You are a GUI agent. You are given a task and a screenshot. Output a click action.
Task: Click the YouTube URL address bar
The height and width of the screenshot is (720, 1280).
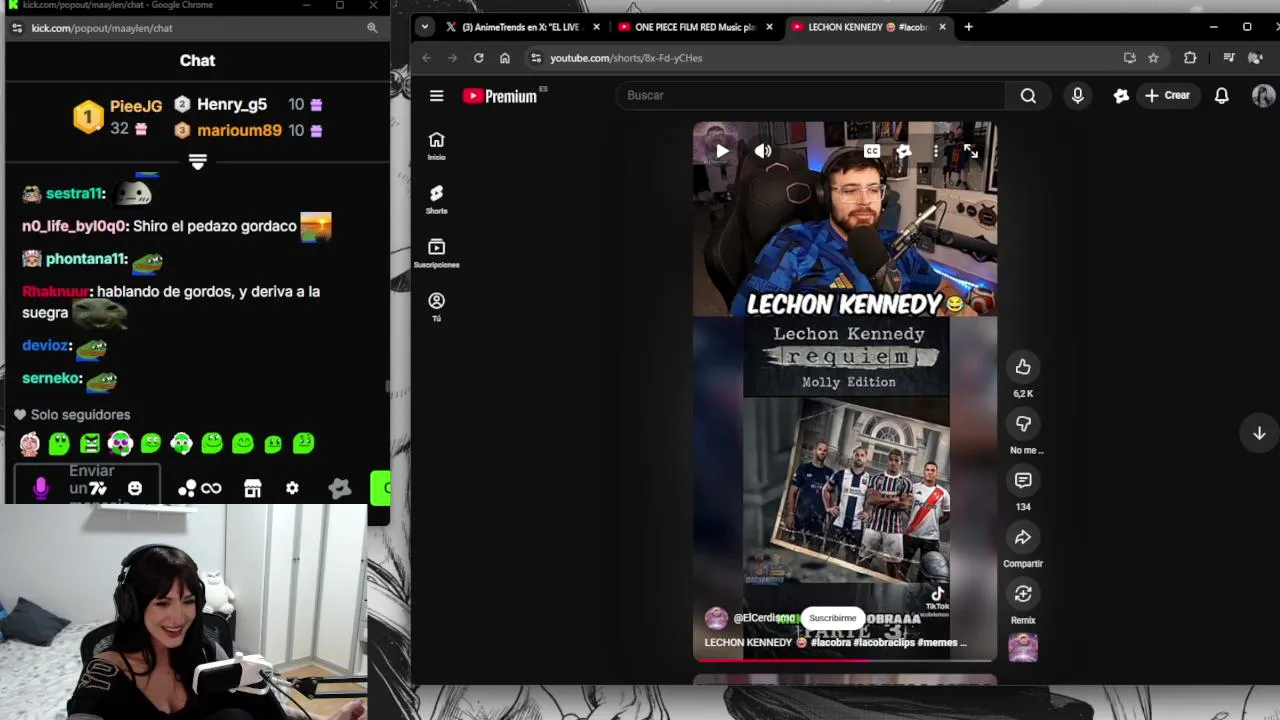[x=830, y=58]
